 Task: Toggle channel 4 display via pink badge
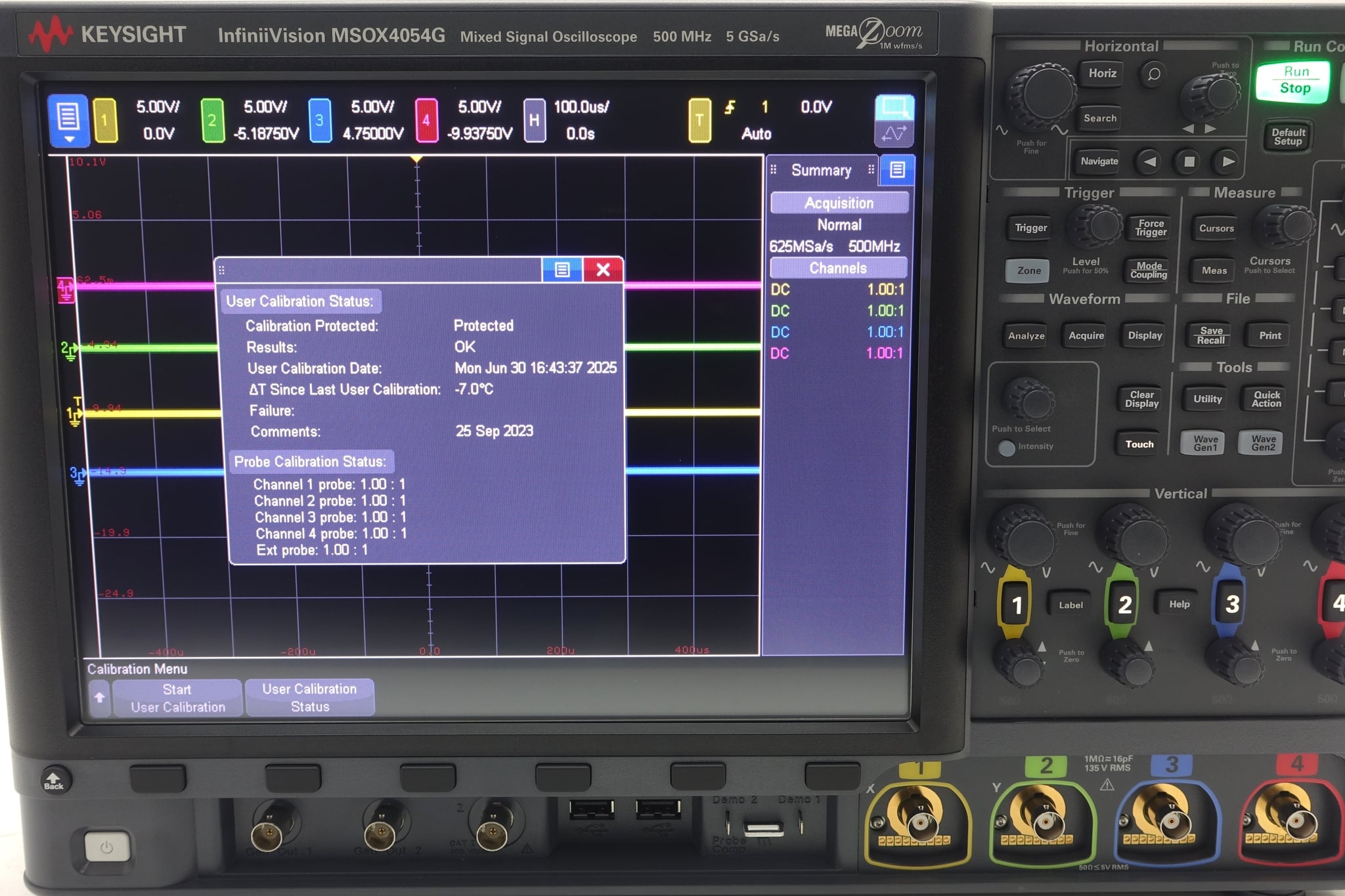coord(427,119)
